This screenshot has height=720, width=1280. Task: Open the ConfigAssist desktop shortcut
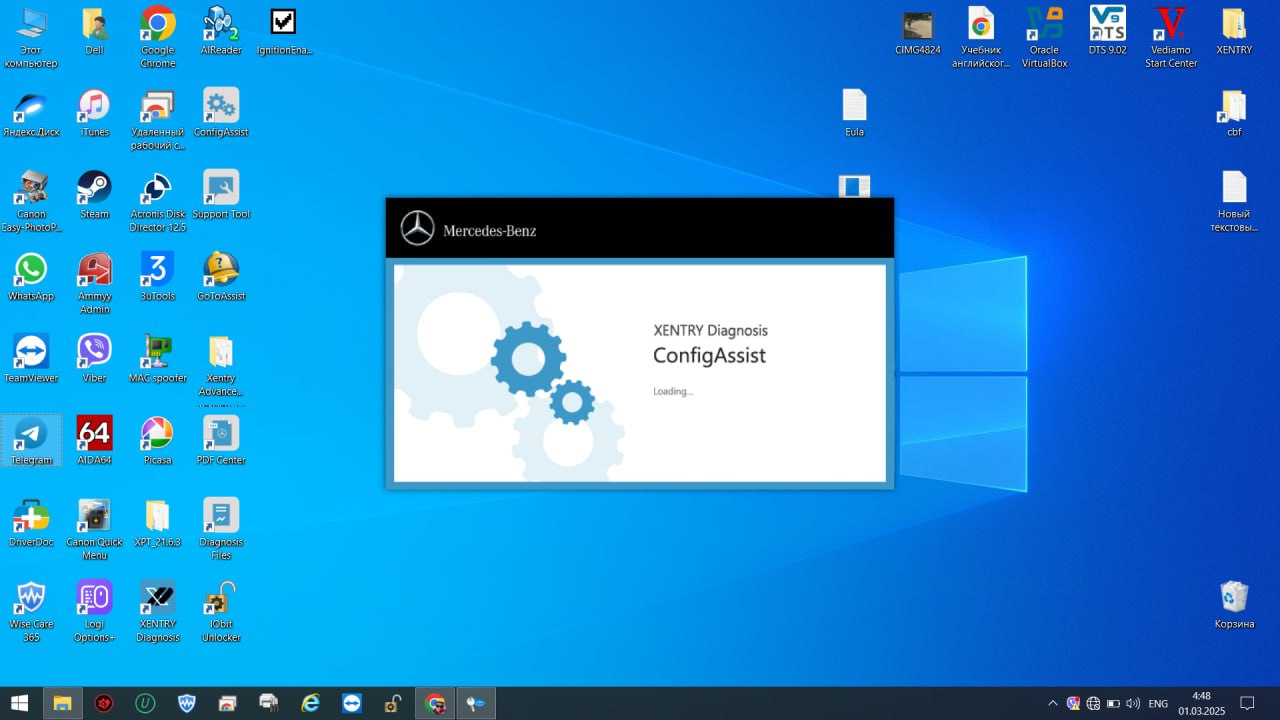tap(221, 107)
